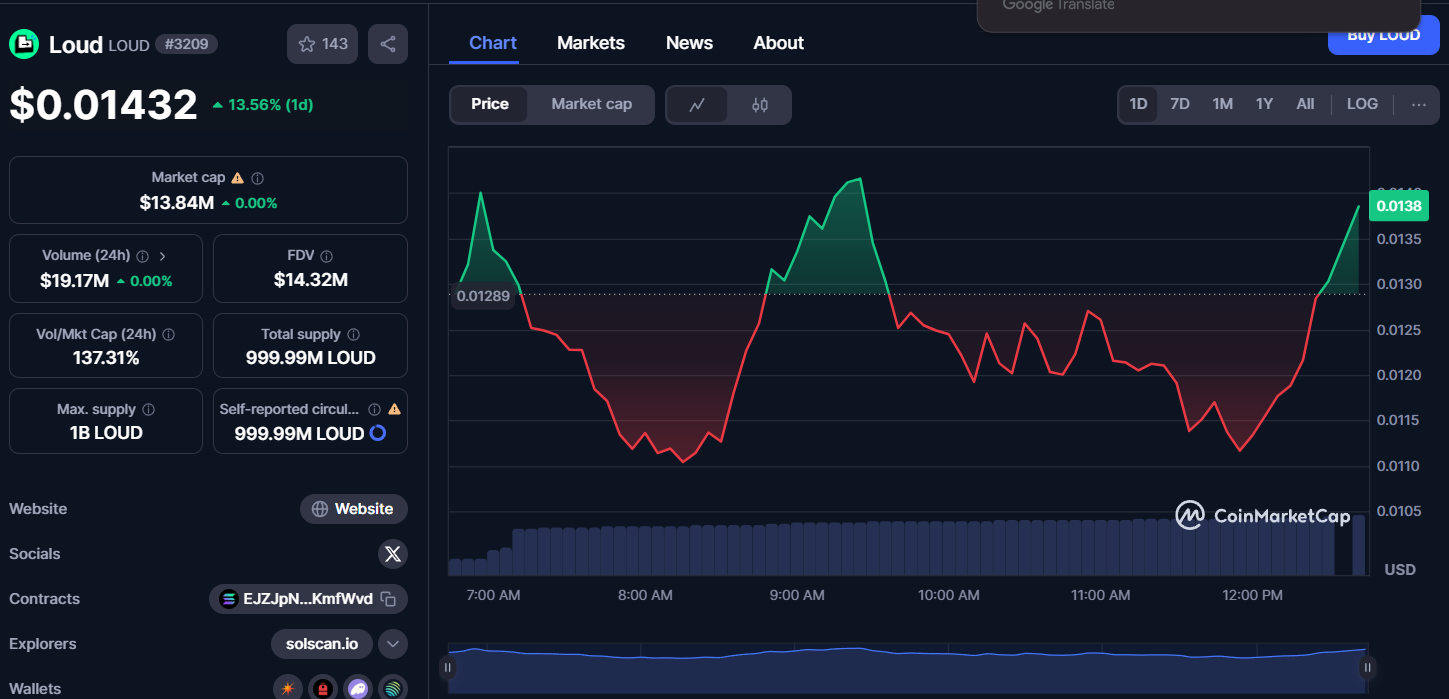Click the 0.01289 open price label
The width and height of the screenshot is (1449, 699).
click(x=483, y=296)
